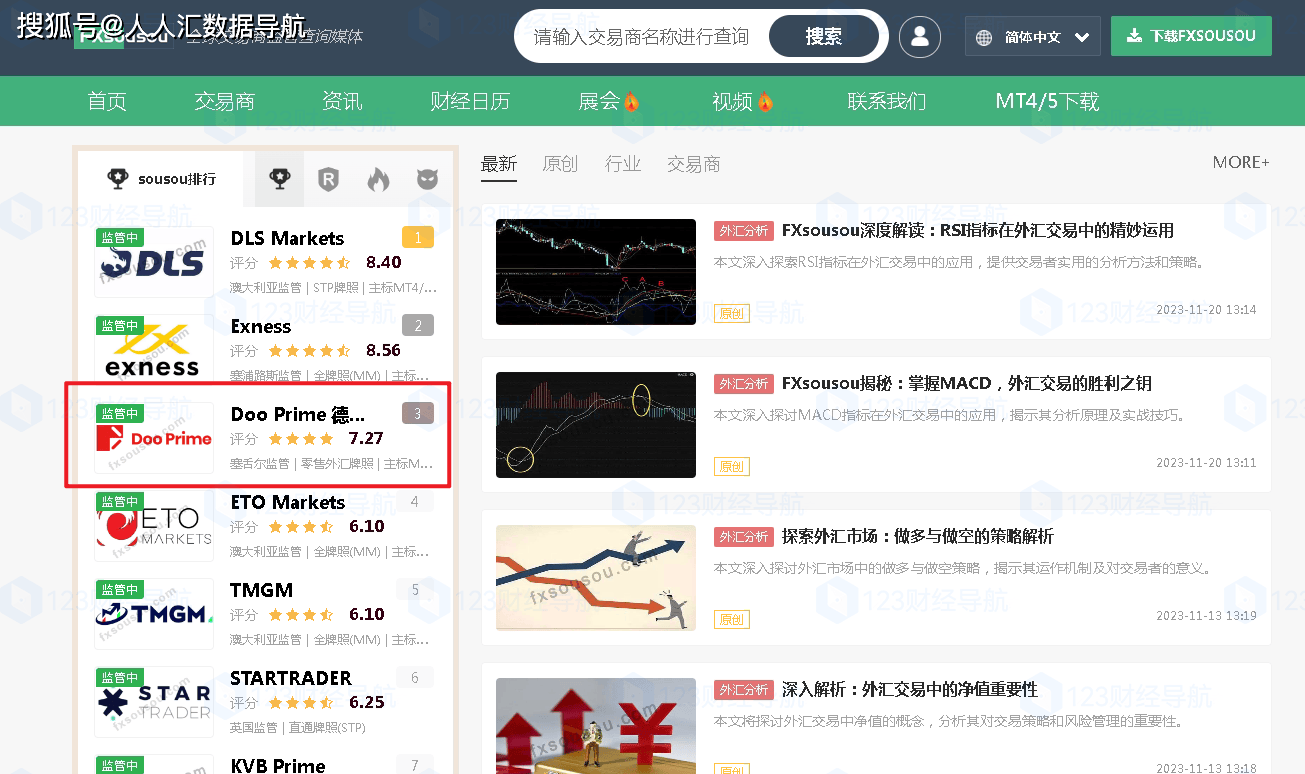Select the flame icon ranking tab
Image resolution: width=1305 pixels, height=774 pixels.
click(378, 180)
